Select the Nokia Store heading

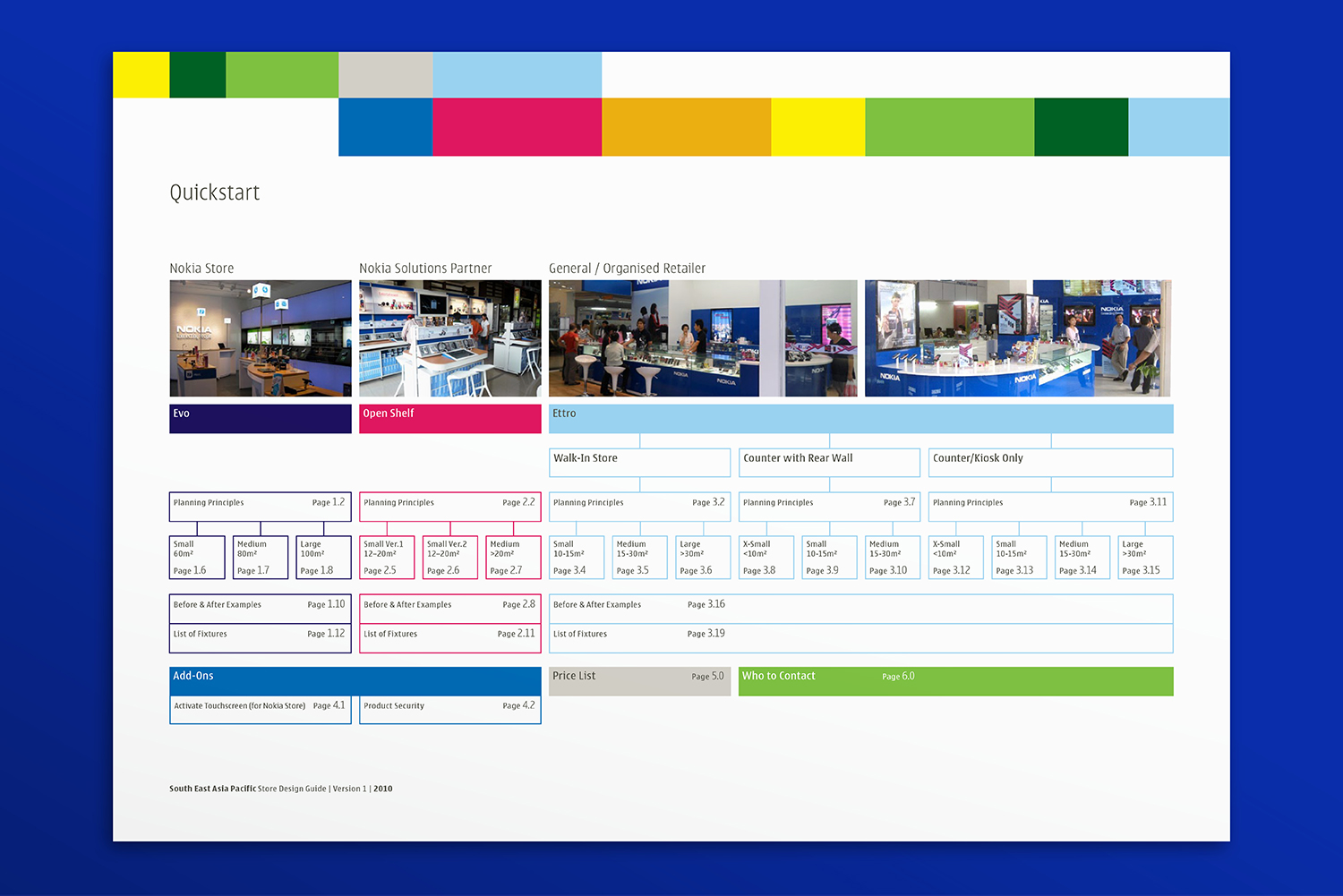201,269
